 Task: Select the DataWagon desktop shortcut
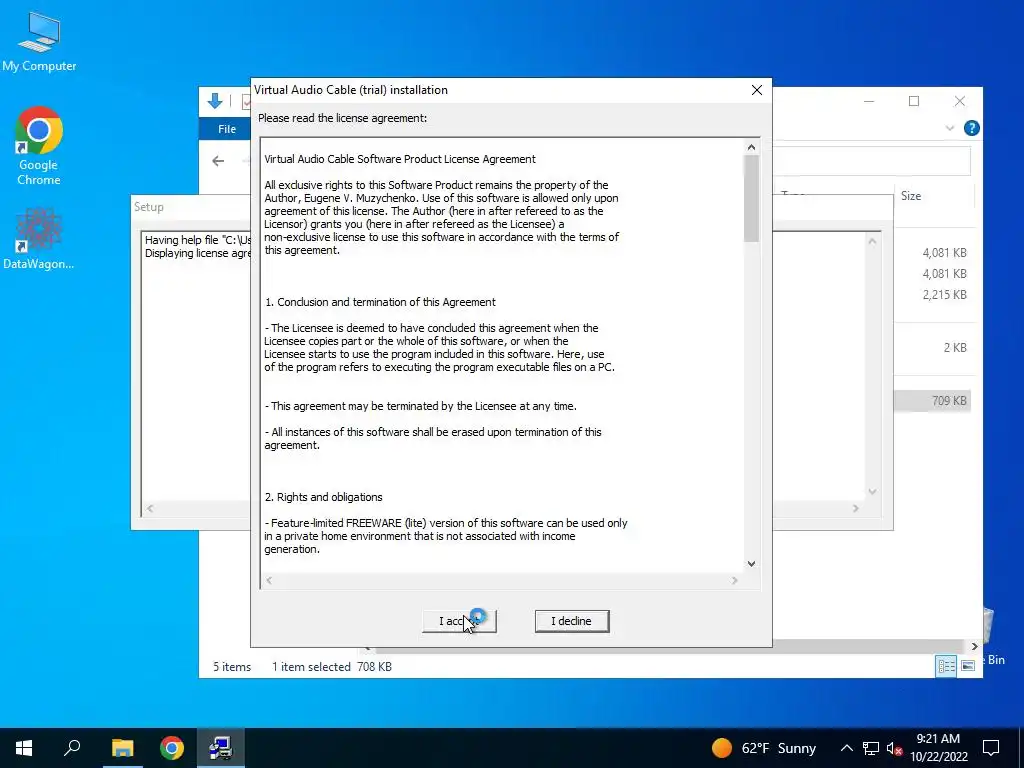coord(39,238)
